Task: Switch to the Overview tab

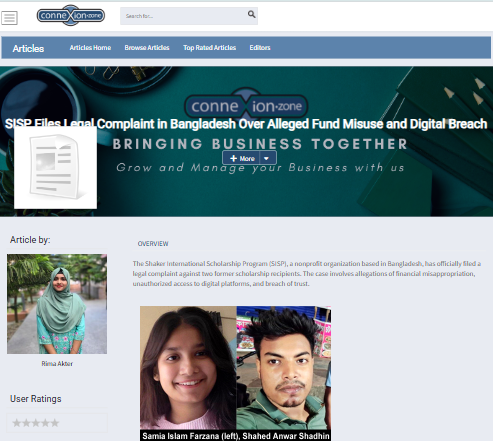Action: point(153,244)
